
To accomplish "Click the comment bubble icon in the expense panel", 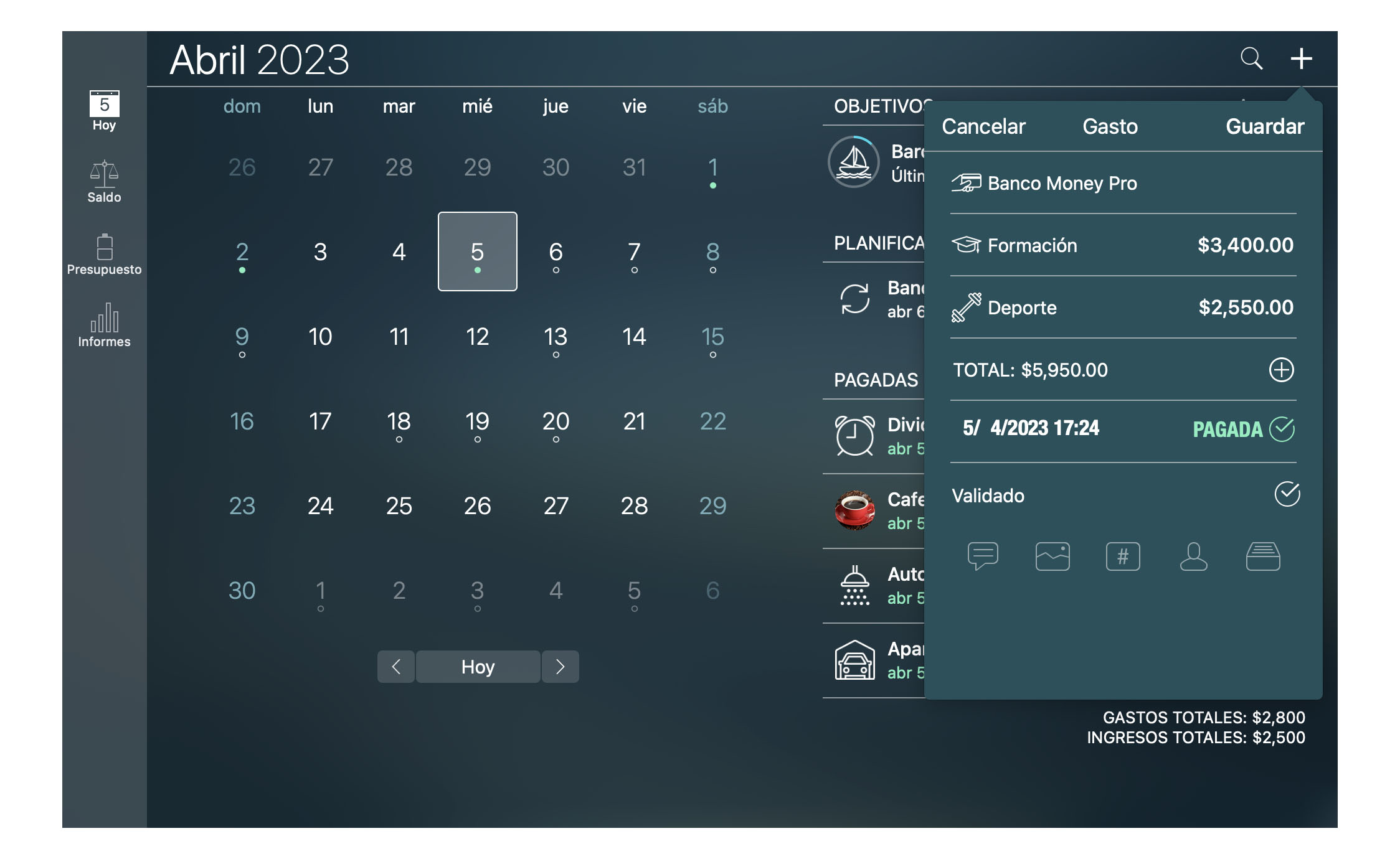I will 983,556.
